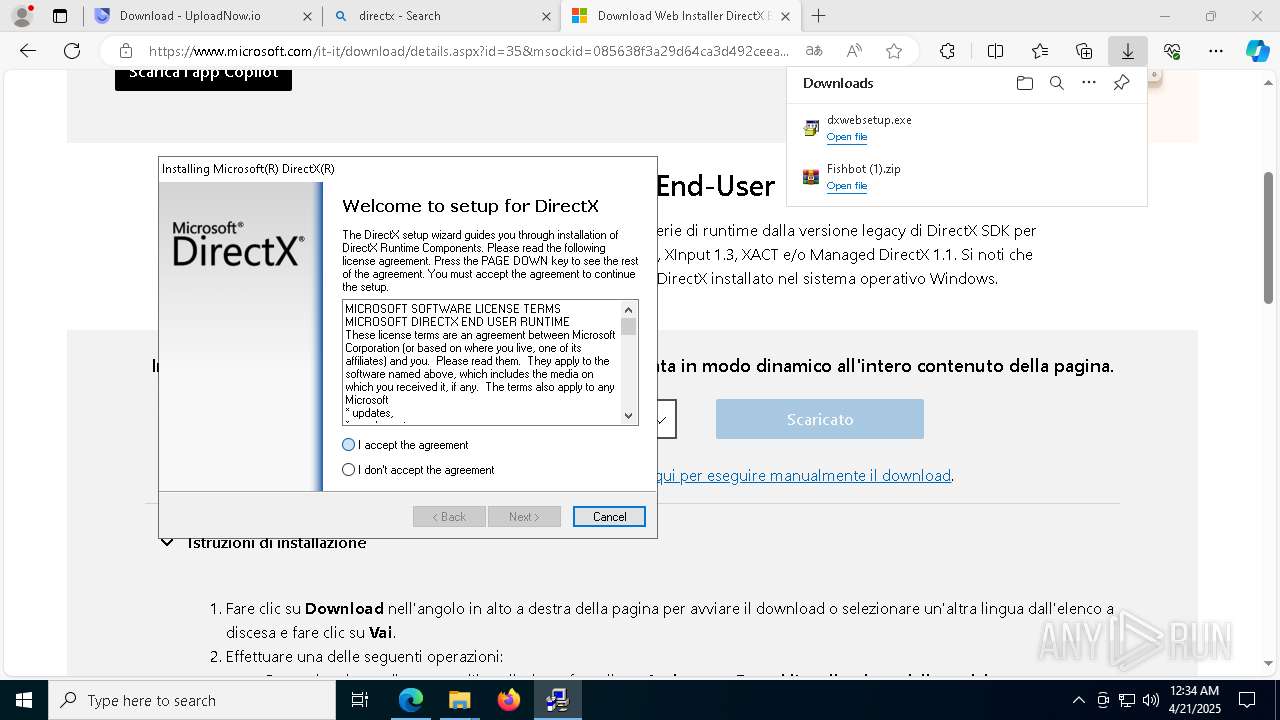
Task: Open Browser essentials icon
Action: [1172, 51]
